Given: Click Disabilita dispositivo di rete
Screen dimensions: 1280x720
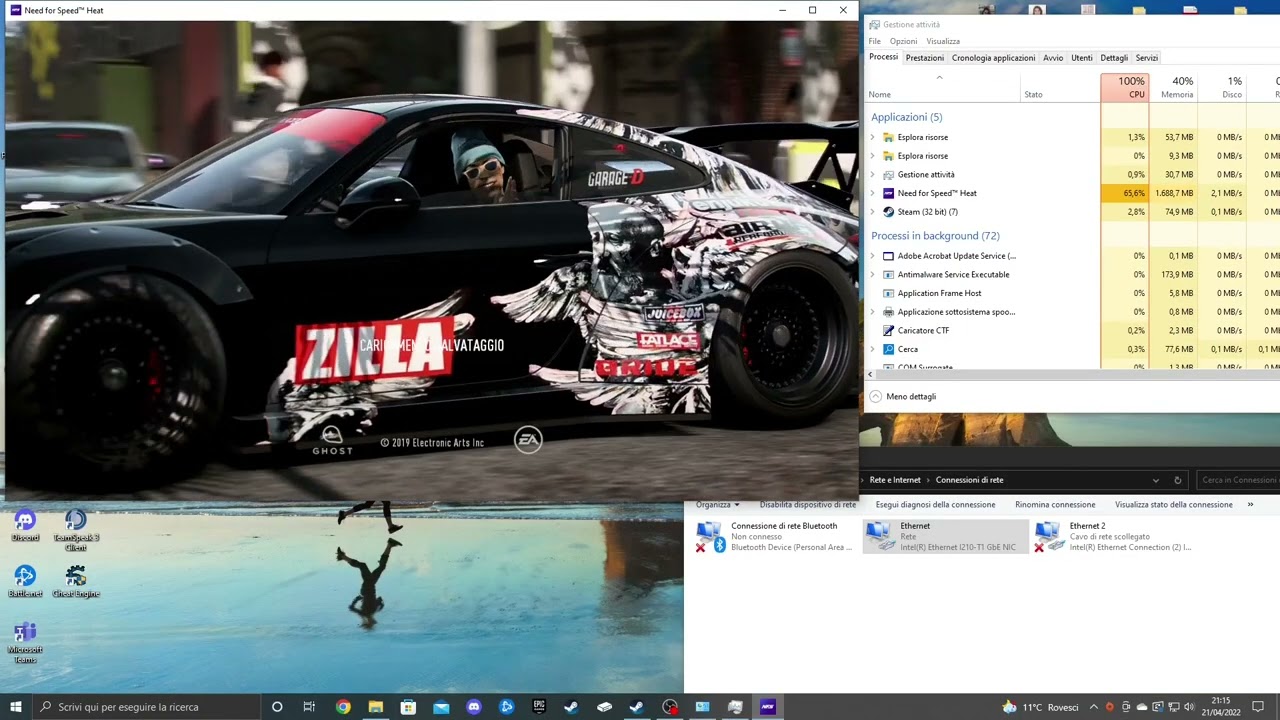Looking at the screenshot, I should click(x=808, y=505).
